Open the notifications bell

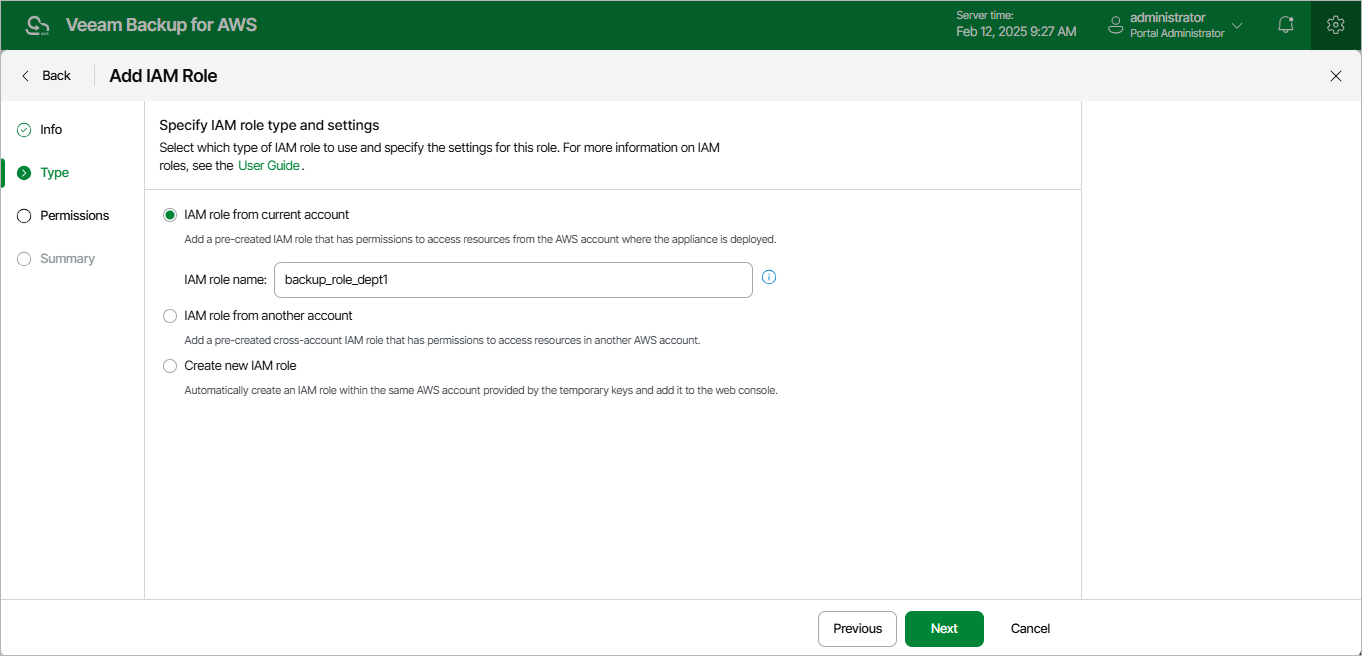pos(1286,25)
